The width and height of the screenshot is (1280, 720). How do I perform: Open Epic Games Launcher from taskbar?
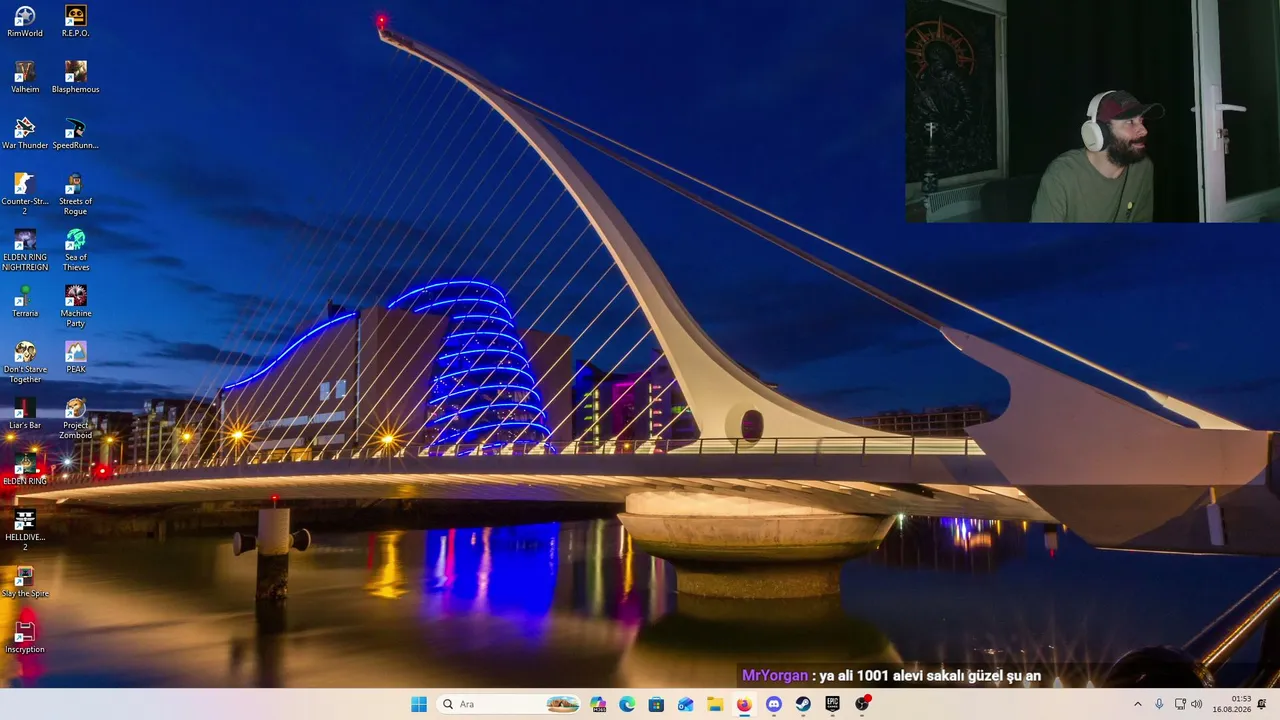[x=832, y=704]
